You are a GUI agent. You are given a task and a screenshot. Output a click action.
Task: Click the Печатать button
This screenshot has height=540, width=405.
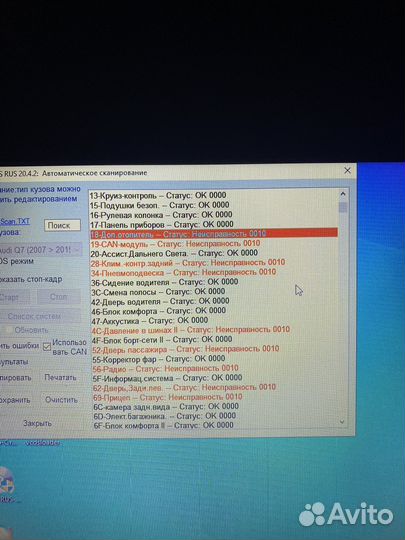coord(60,377)
